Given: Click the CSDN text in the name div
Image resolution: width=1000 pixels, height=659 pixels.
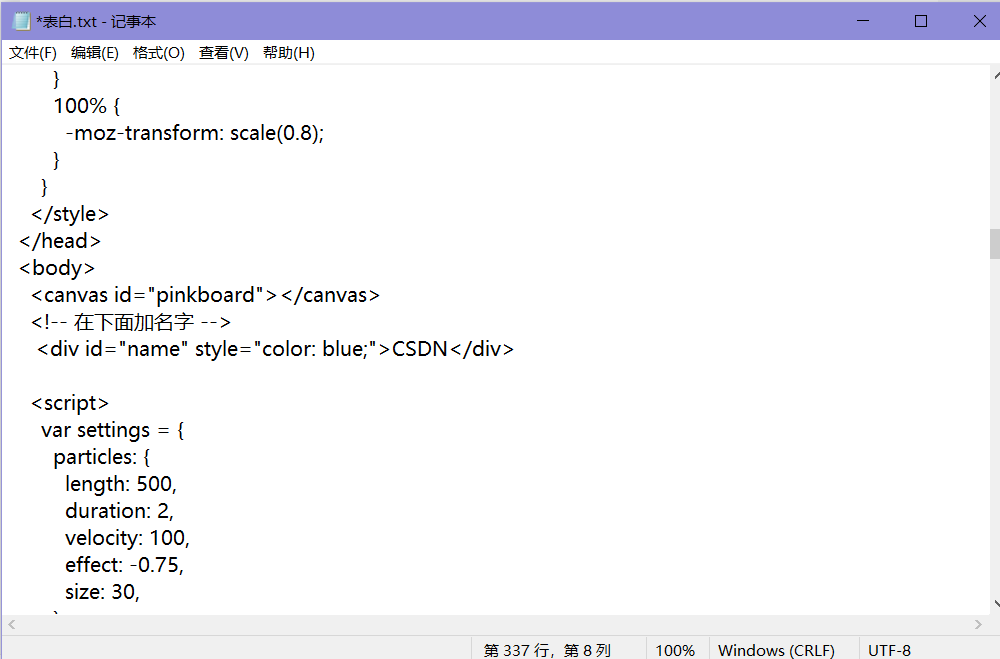Looking at the screenshot, I should (x=420, y=349).
